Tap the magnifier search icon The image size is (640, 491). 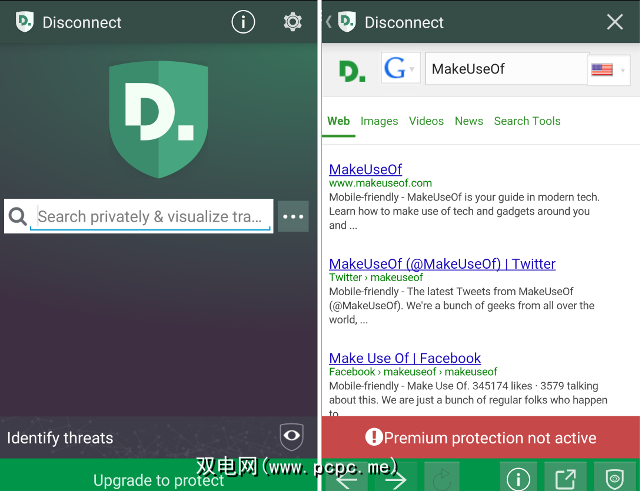coord(18,216)
